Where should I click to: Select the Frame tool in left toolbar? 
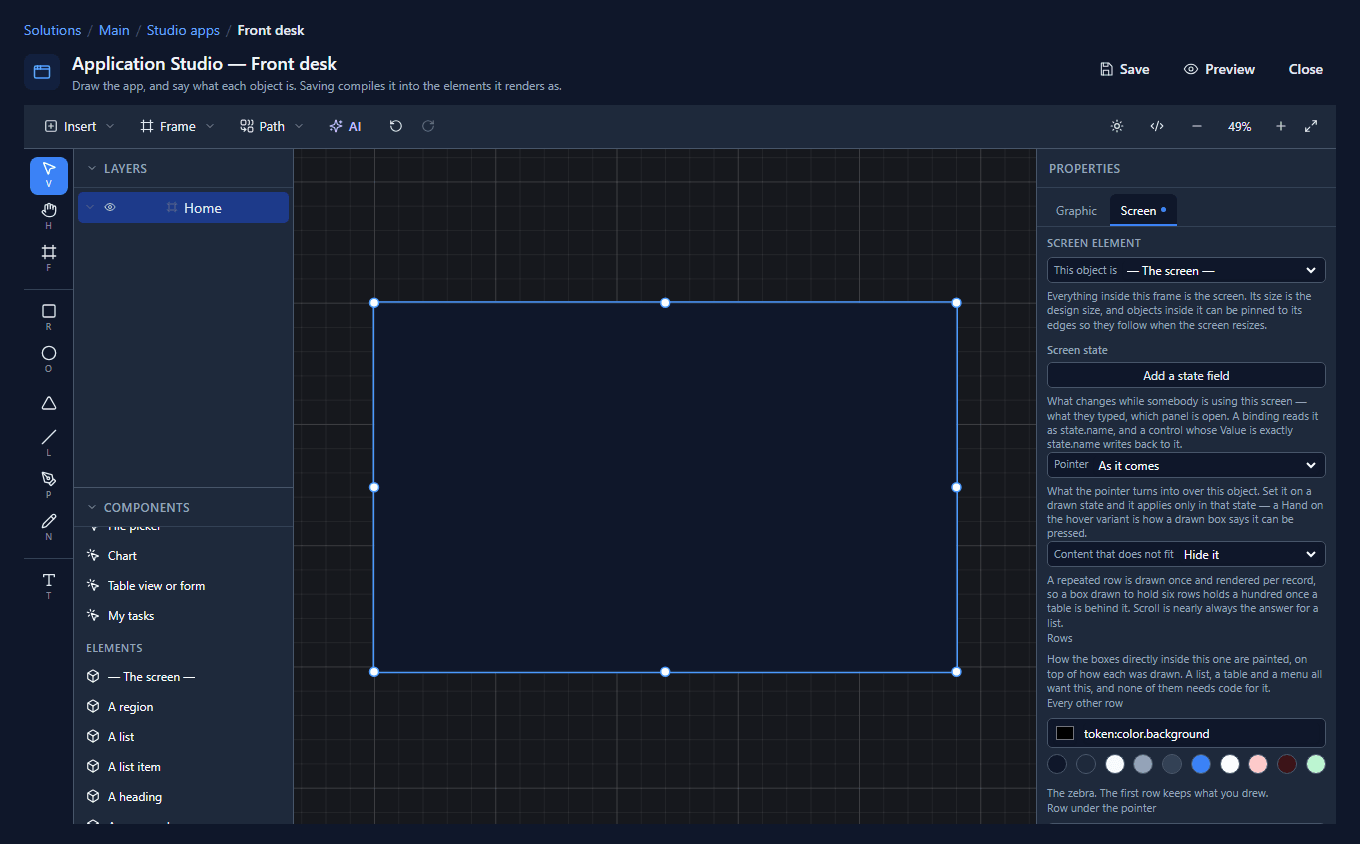[49, 258]
